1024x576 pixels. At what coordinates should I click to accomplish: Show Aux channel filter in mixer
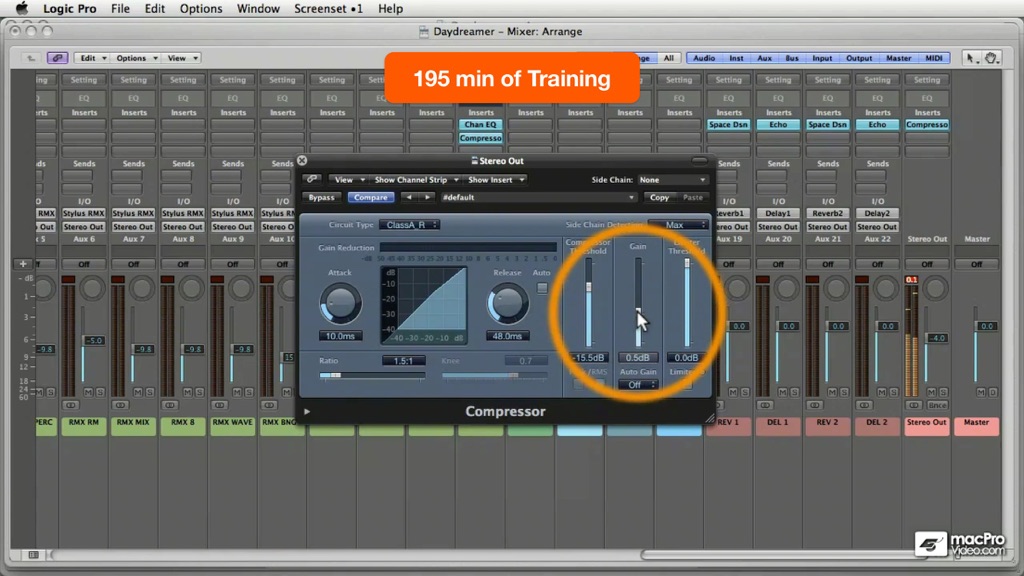point(764,58)
